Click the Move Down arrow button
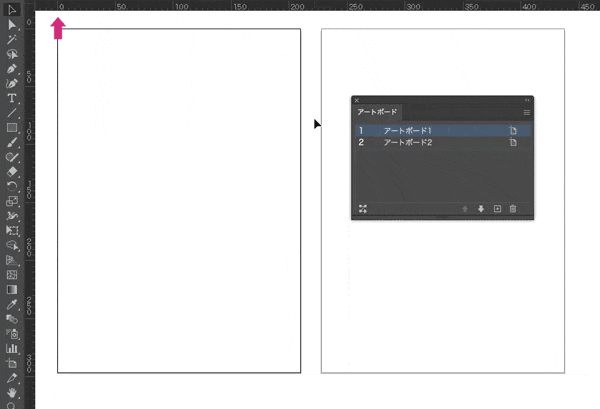 [481, 209]
